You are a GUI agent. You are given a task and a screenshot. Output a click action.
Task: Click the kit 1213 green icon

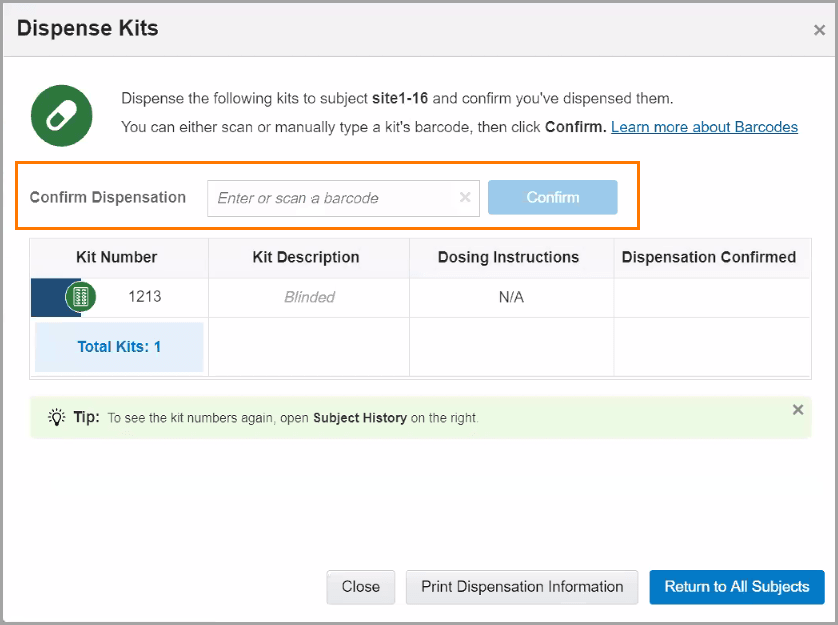pyautogui.click(x=81, y=297)
